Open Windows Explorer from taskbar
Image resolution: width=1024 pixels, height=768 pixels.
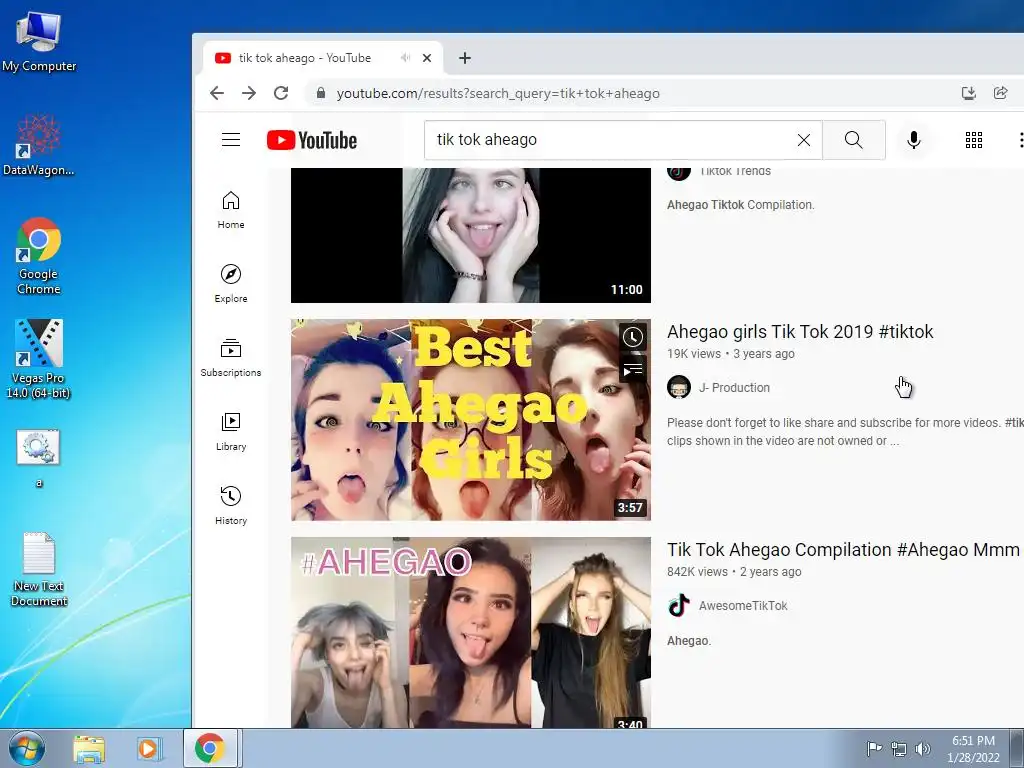(x=89, y=749)
